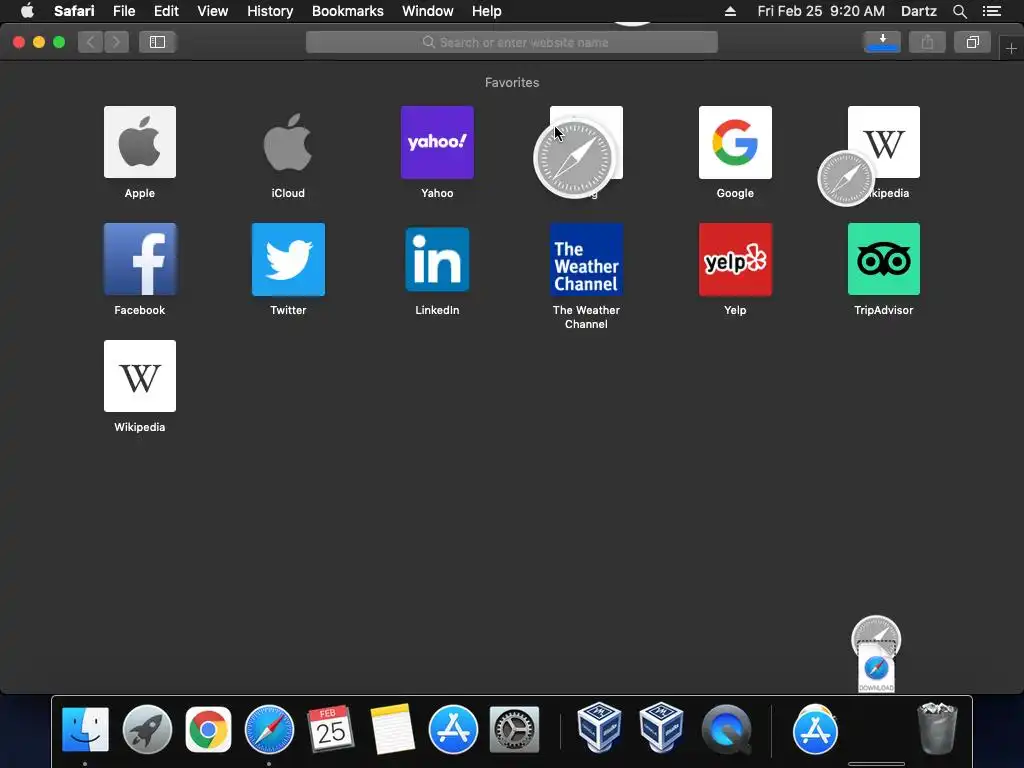Click the search or website address field
The width and height of the screenshot is (1024, 768).
coord(511,42)
